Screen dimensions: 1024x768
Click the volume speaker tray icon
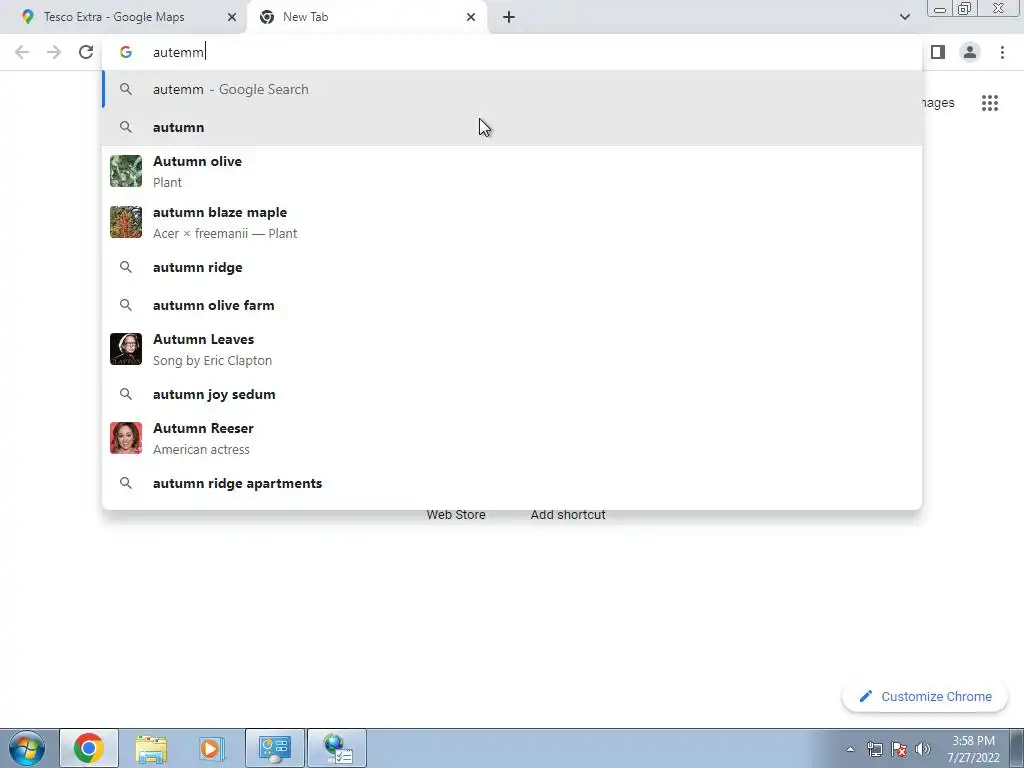(923, 749)
